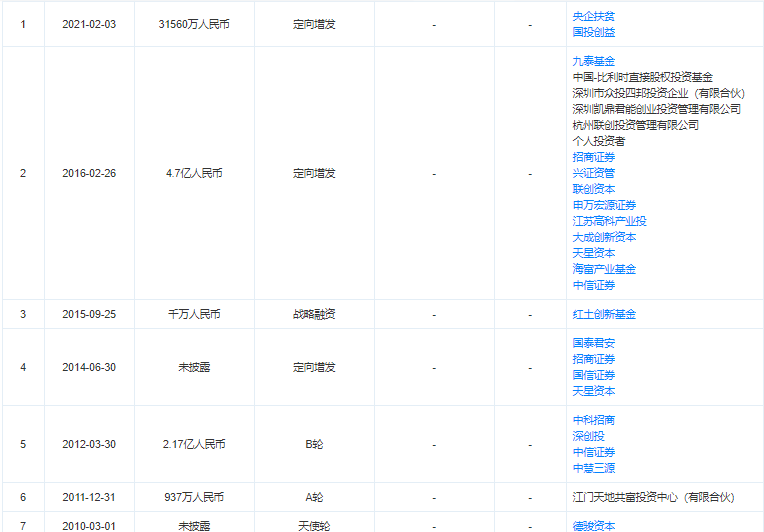Click the 中科招商 investor link
764x532 pixels.
593,420
